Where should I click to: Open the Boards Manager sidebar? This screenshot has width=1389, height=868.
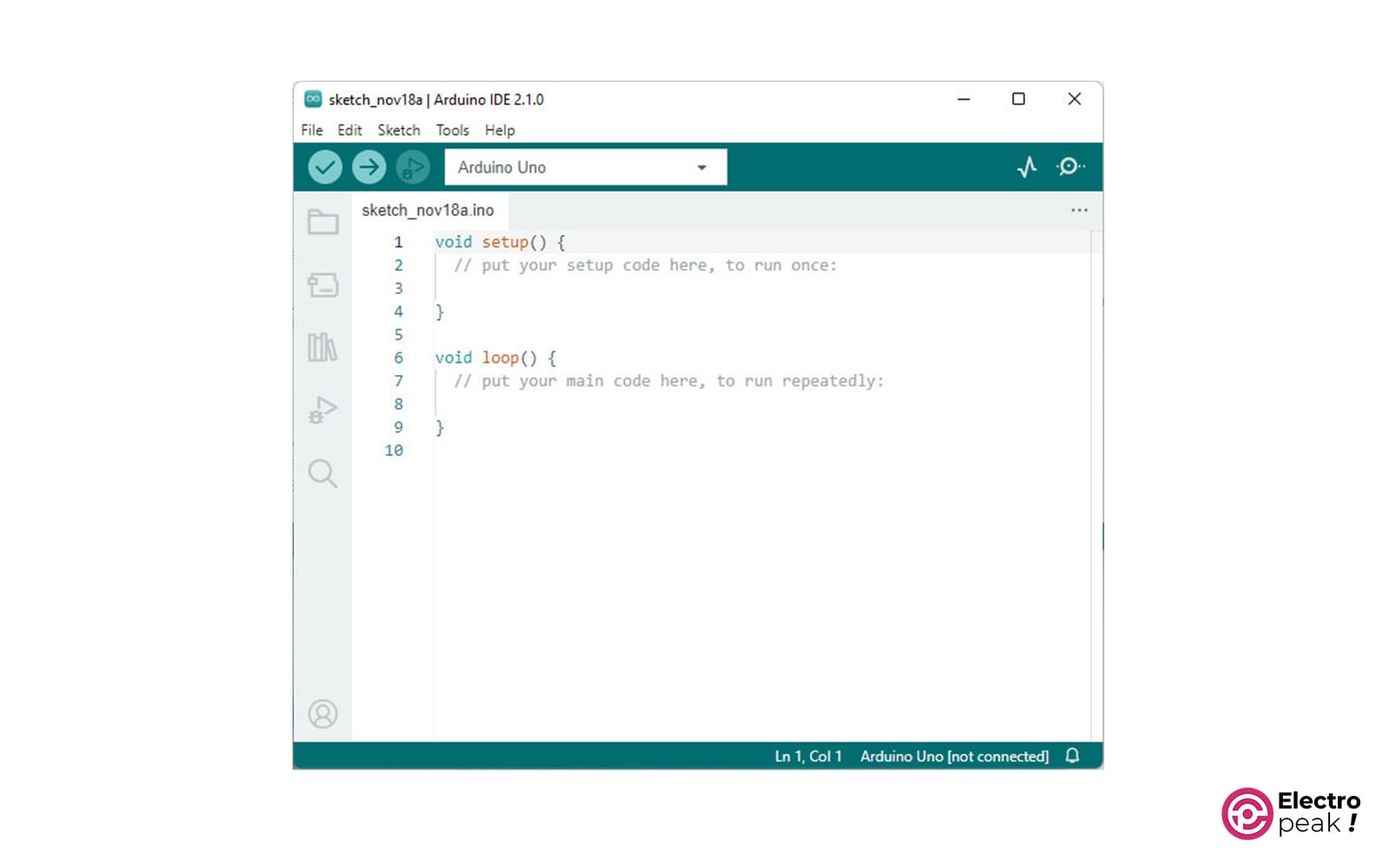click(x=323, y=285)
